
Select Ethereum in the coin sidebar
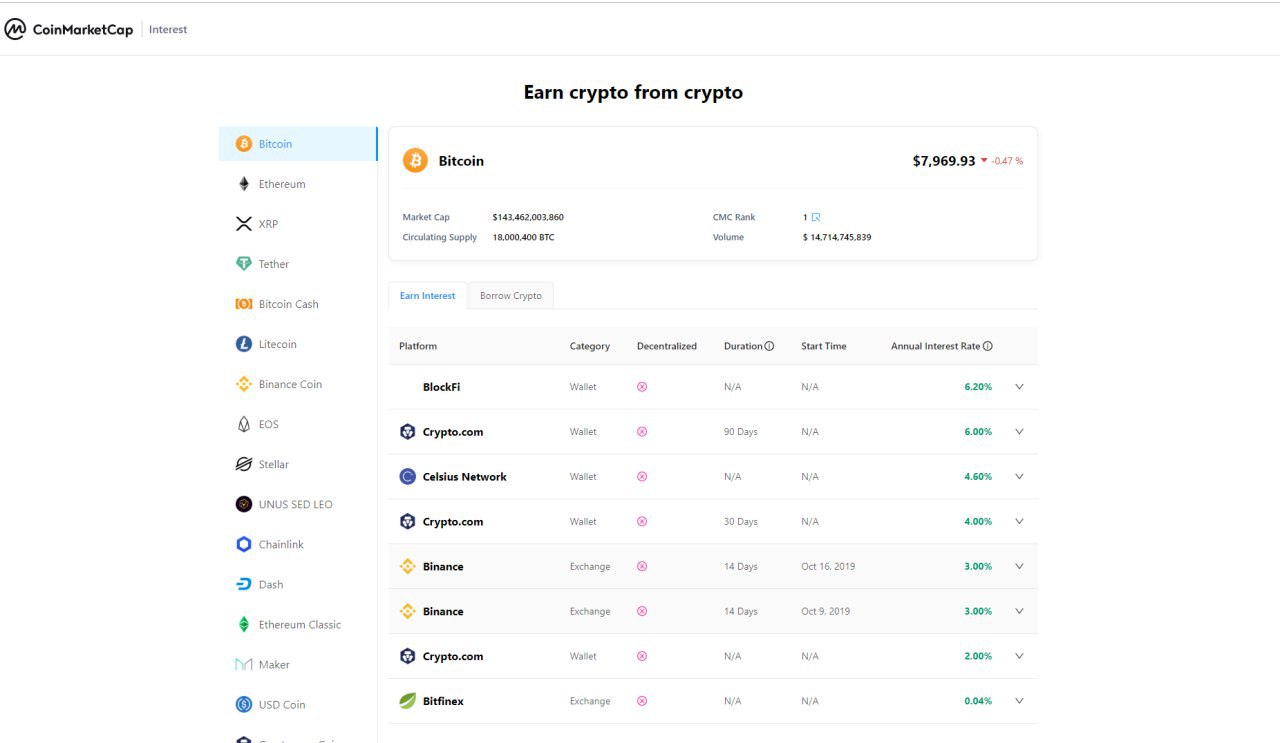(x=298, y=184)
